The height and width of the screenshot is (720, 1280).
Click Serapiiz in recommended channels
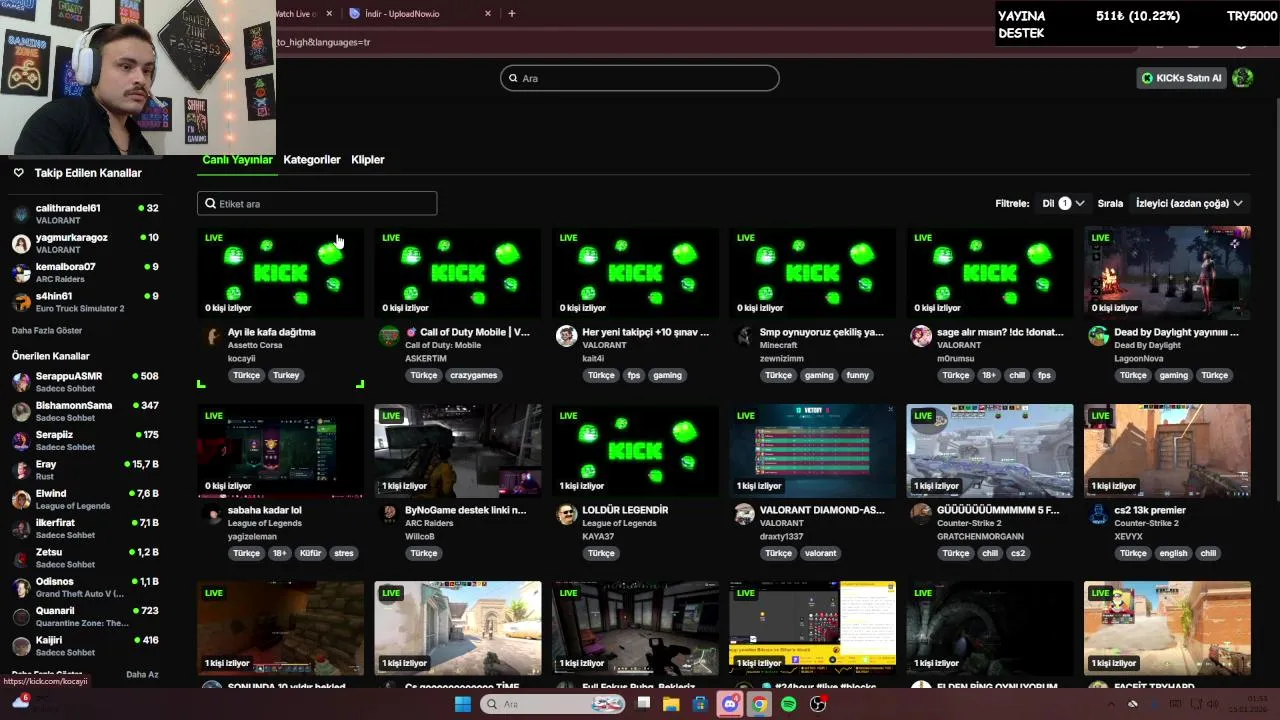coord(85,440)
